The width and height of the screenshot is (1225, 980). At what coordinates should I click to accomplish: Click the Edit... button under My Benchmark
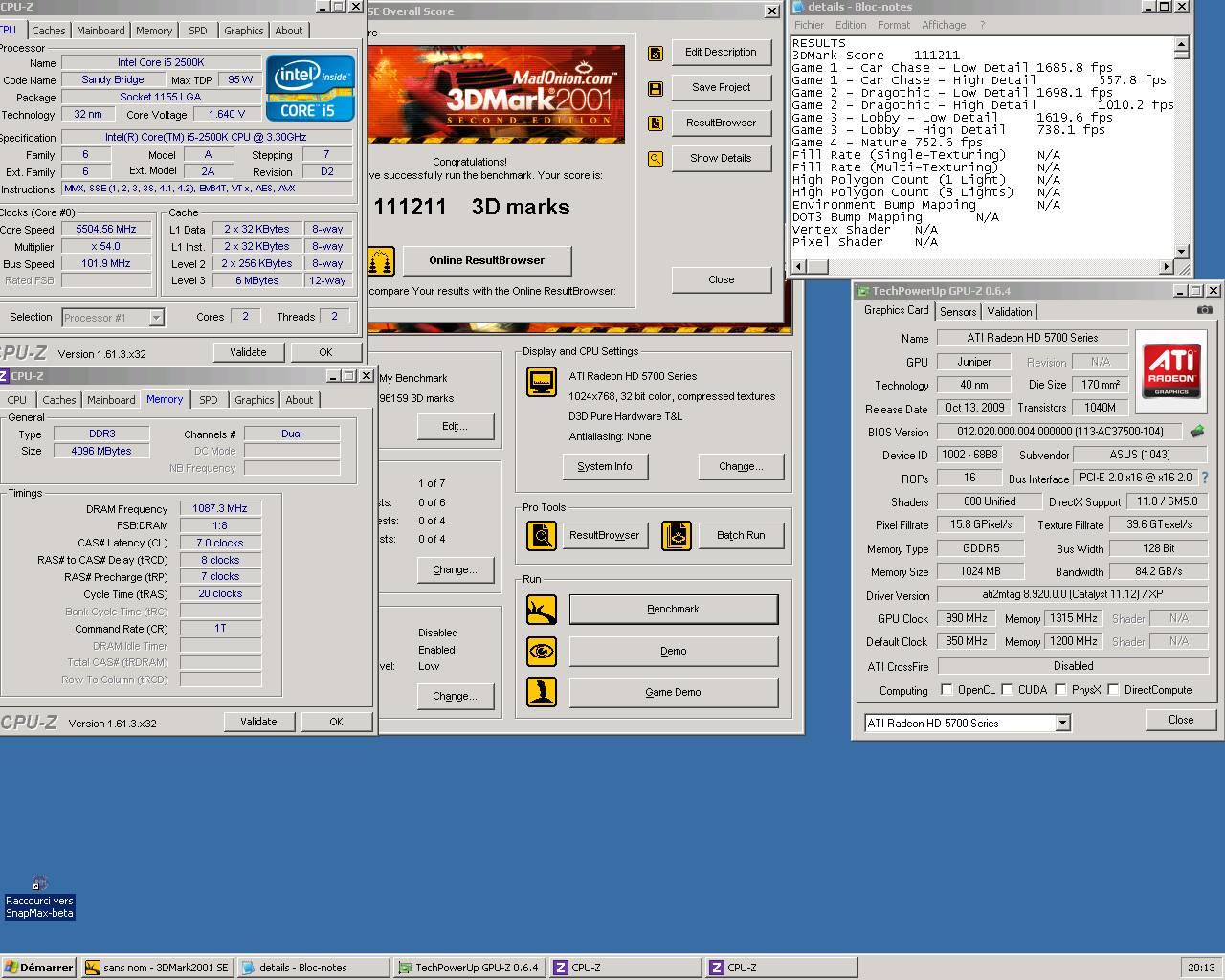coord(455,426)
